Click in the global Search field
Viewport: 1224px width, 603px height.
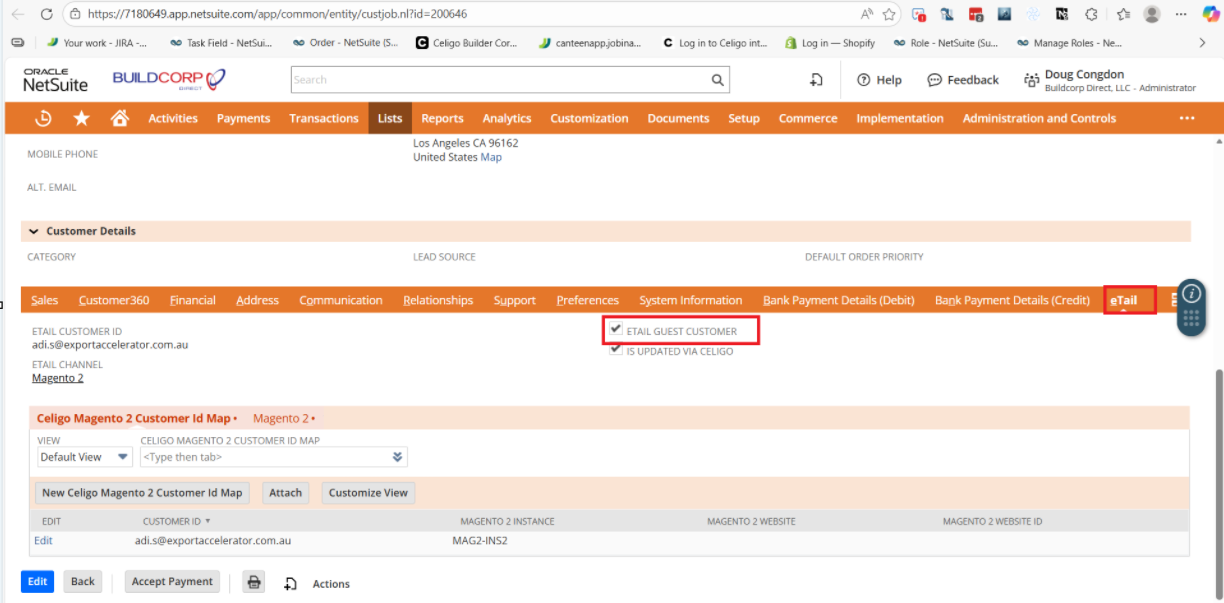[500, 80]
